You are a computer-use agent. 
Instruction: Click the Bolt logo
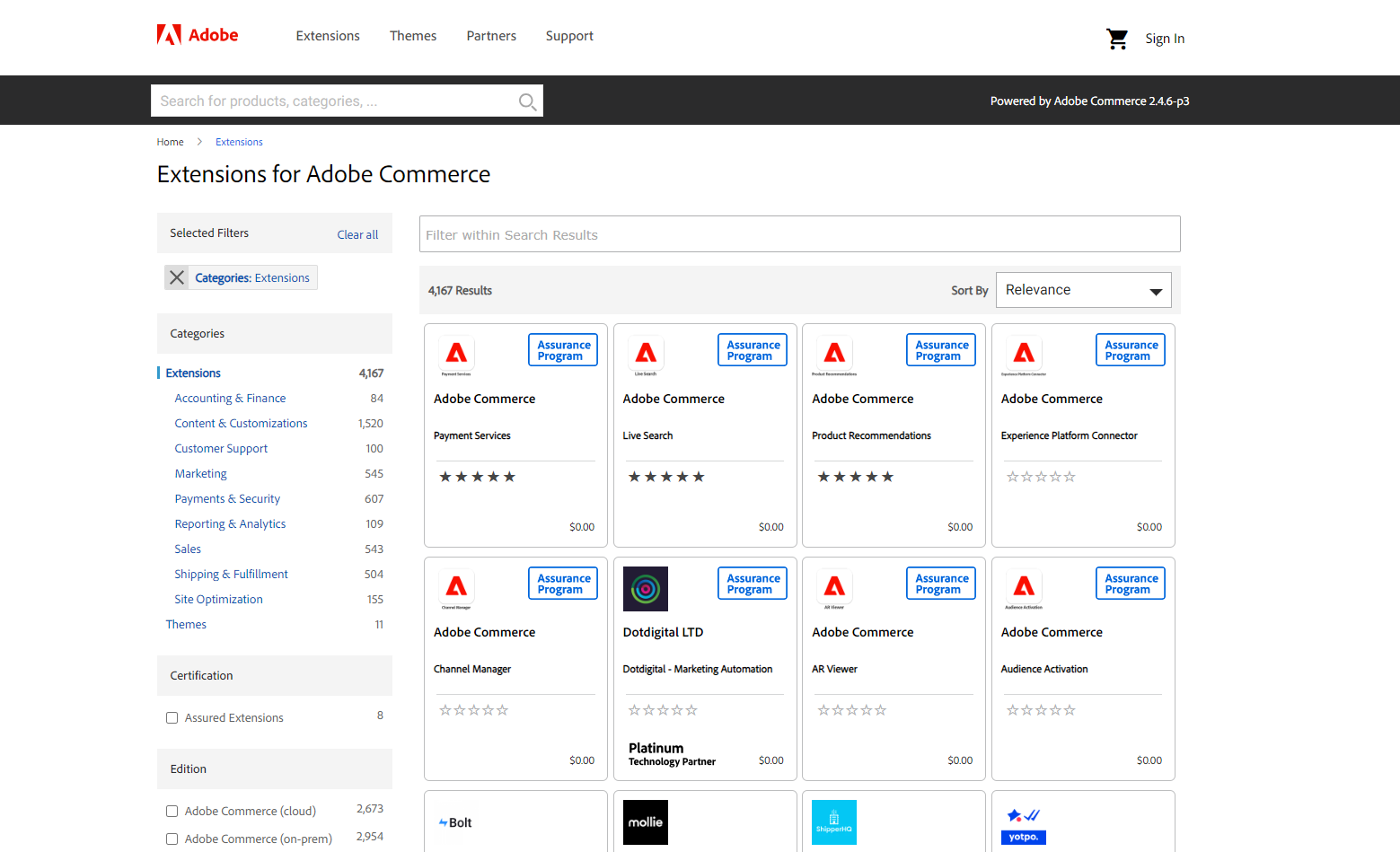(x=455, y=822)
